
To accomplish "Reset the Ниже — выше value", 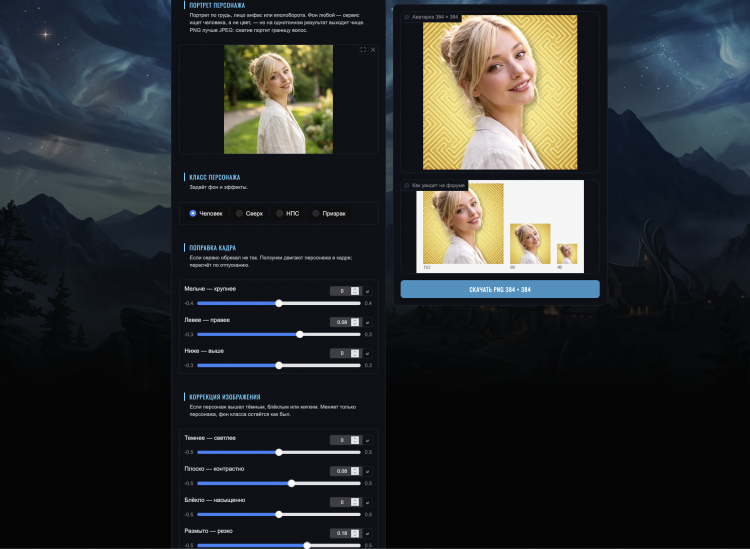I will tap(367, 353).
